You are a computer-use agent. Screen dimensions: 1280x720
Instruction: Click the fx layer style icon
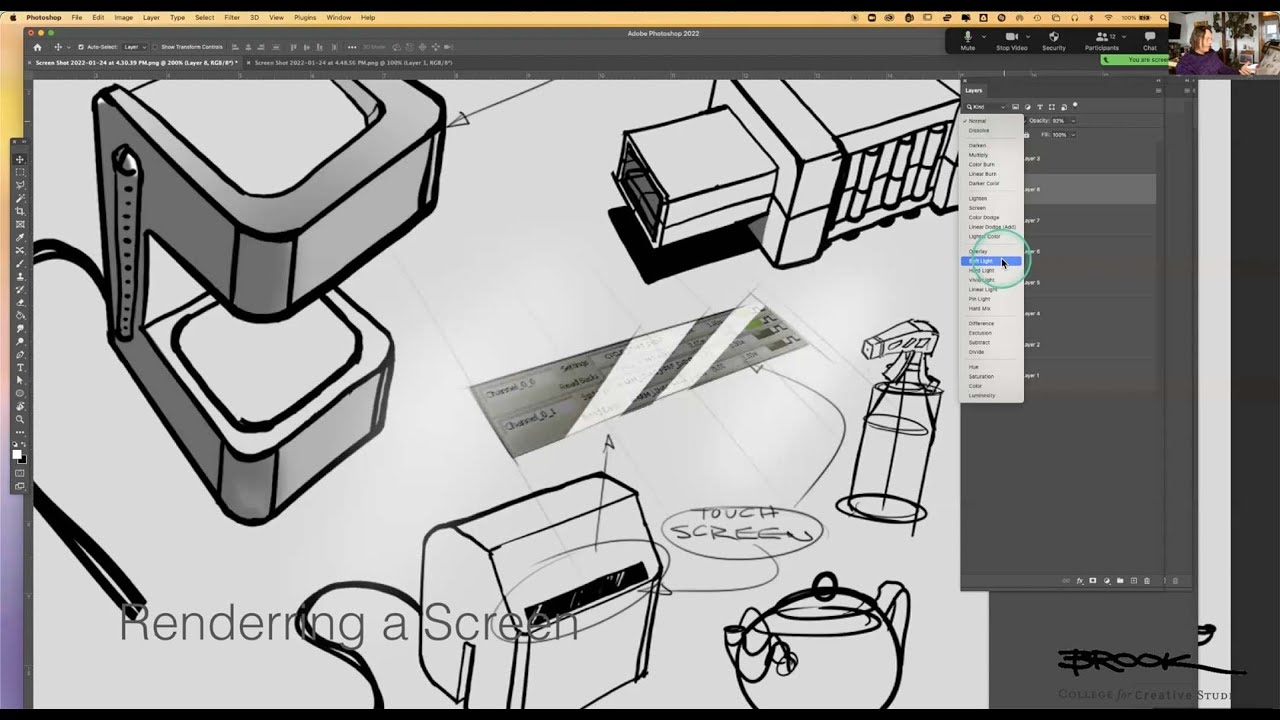pos(1080,580)
